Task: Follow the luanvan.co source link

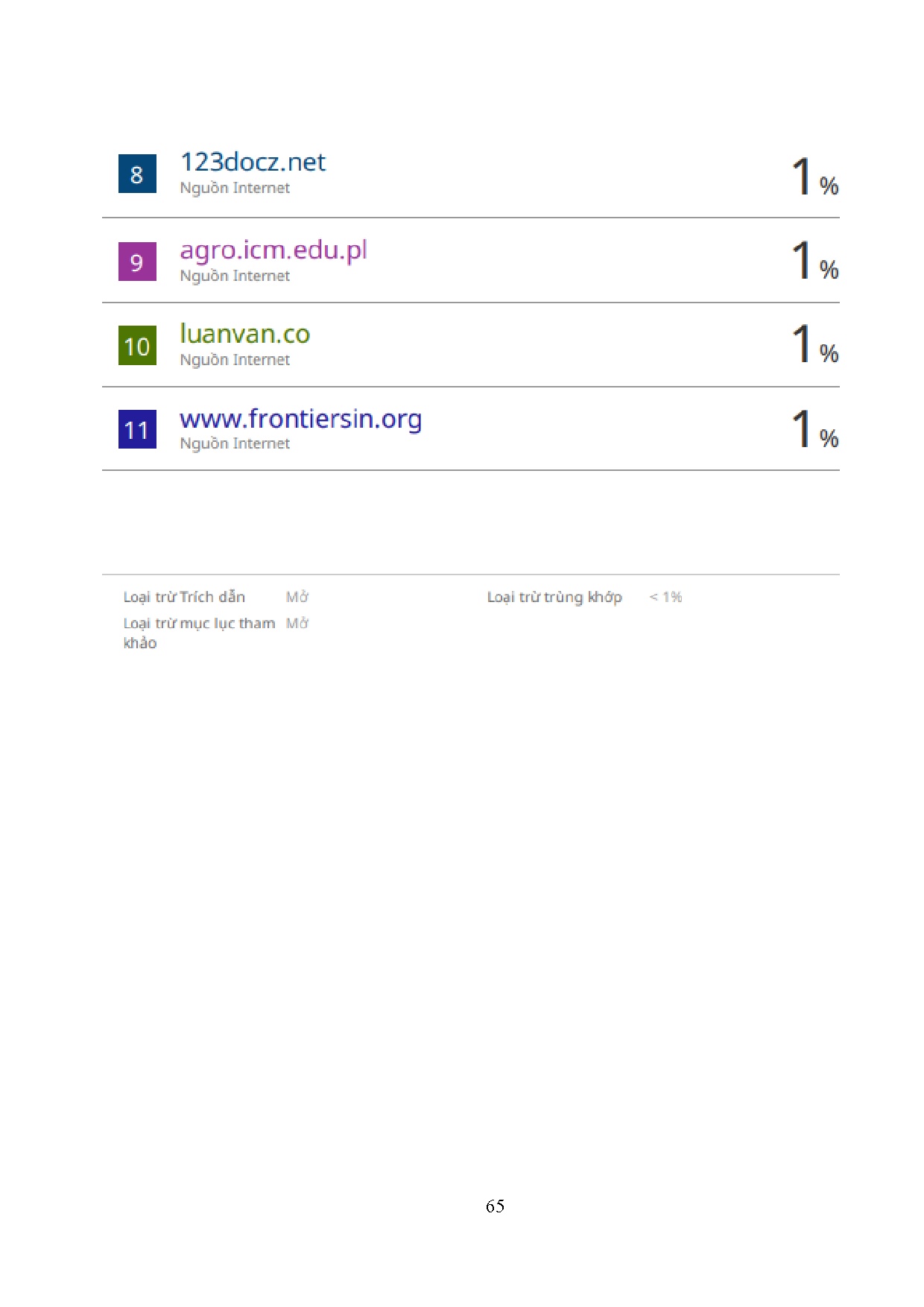Action: tap(244, 335)
